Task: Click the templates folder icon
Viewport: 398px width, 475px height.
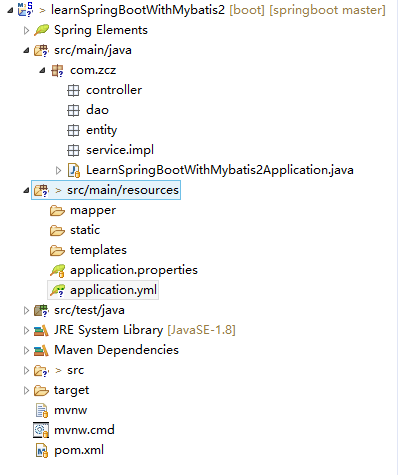Action: pos(57,251)
